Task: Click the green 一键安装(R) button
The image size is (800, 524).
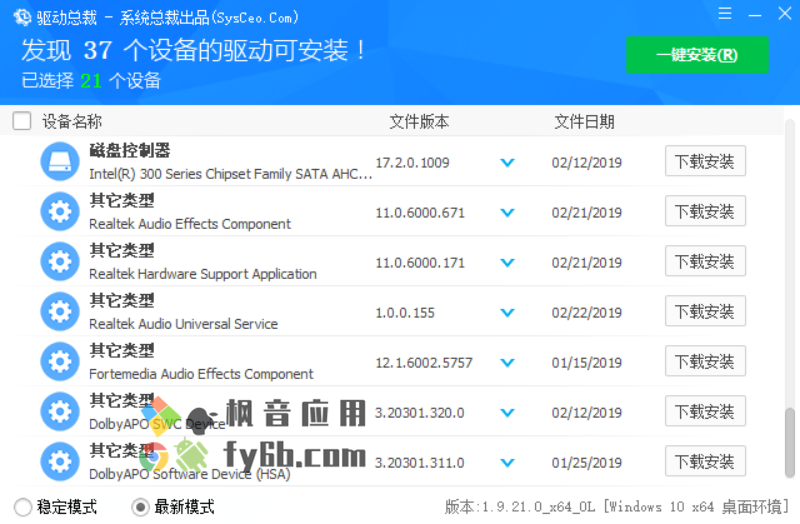Action: point(697,55)
